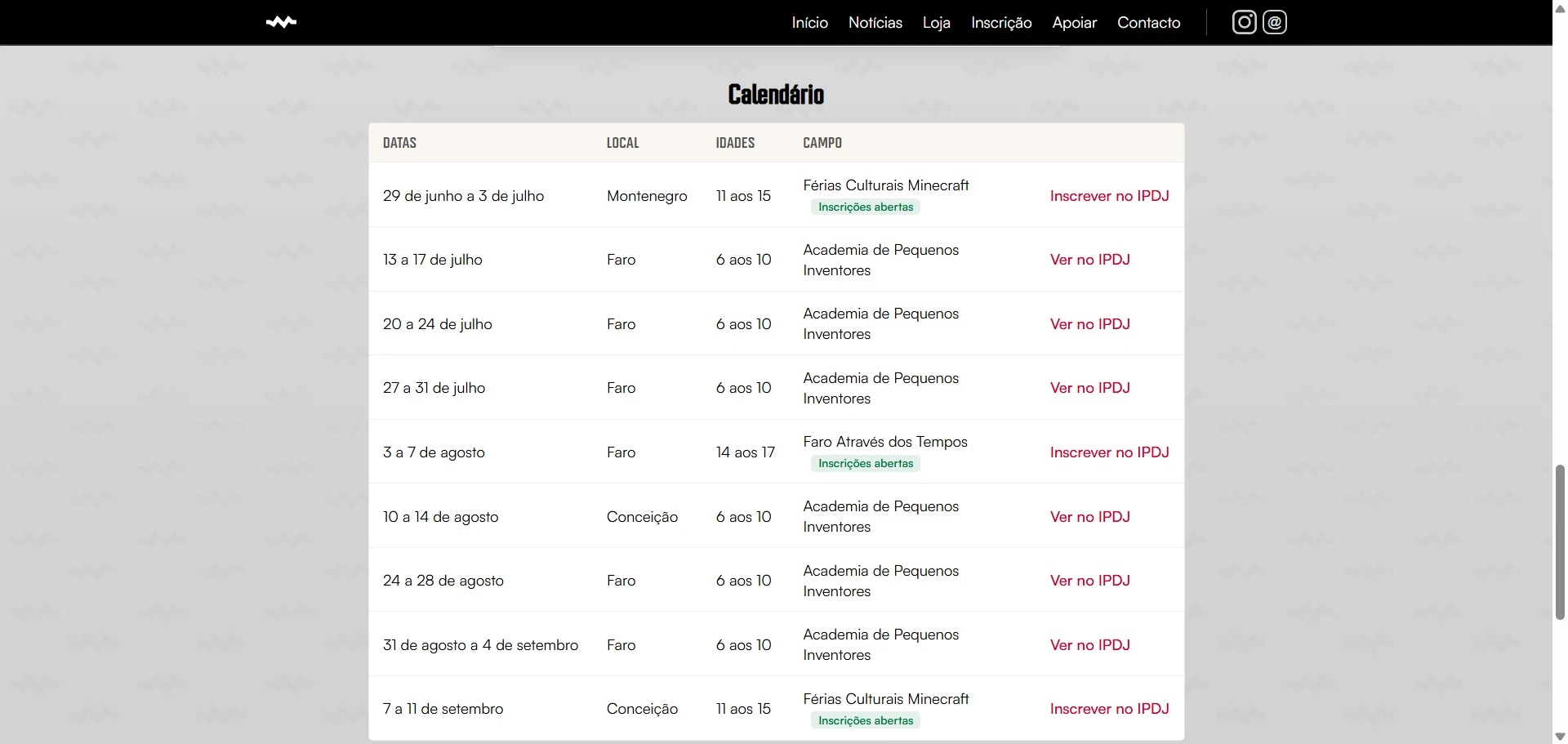Click 'Férias Culturais Minecraft' in Montenegro row
The height and width of the screenshot is (744, 1568).
click(886, 185)
